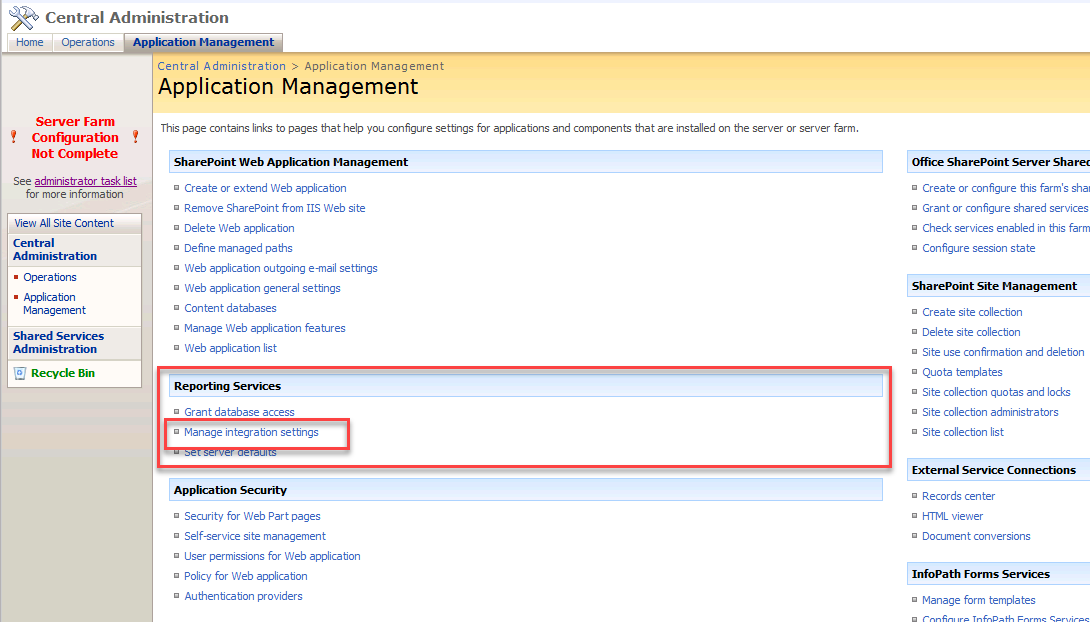
Task: Open Create site collection
Action: point(973,312)
